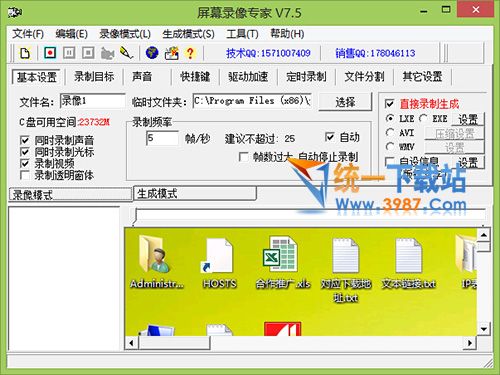Click the pause recording toolbar icon
The height and width of the screenshot is (375, 500).
coord(69,53)
